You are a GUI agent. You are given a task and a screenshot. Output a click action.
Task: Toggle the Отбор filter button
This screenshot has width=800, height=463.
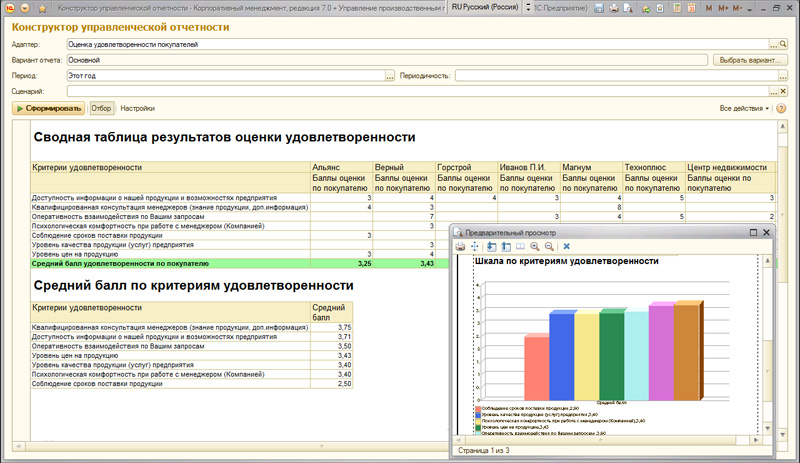point(101,108)
